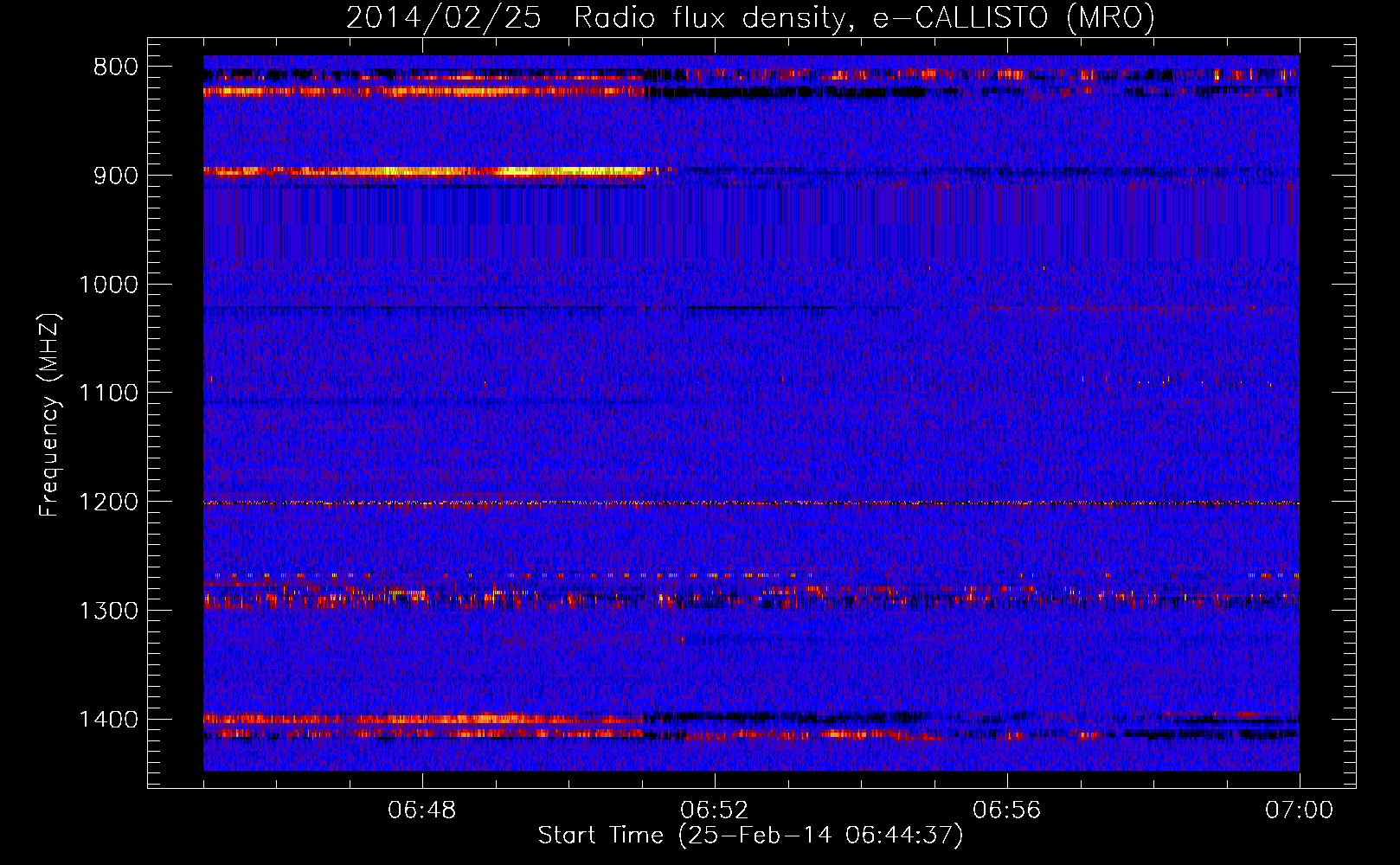Click the plot title "2014/02/25 Radio flux density, e-CALLISTO (MRO)"

click(x=750, y=17)
